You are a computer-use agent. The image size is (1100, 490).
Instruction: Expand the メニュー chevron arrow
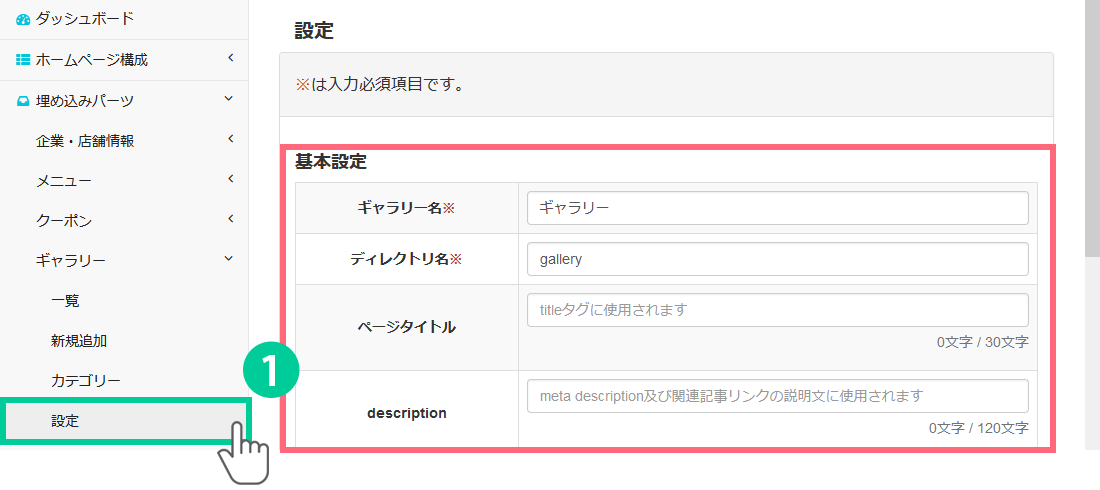click(230, 179)
